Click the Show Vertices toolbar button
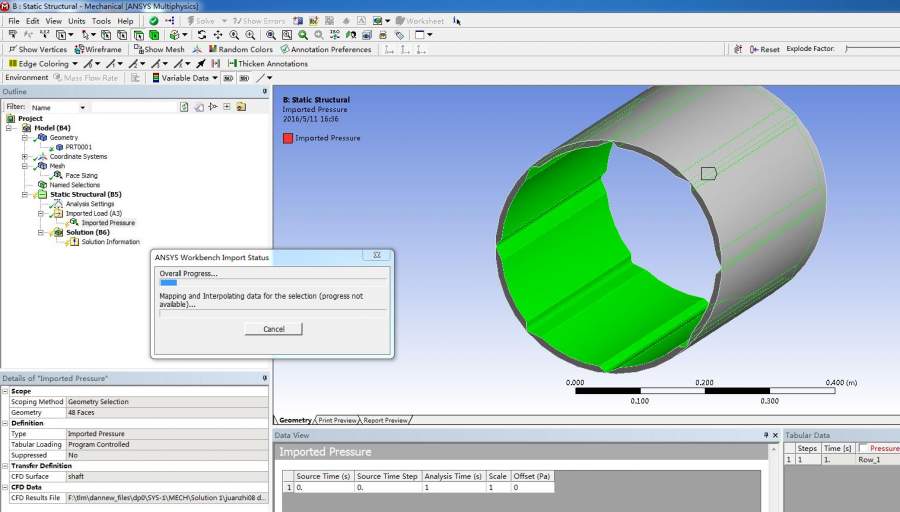Screen dimensions: 900x512 [x=37, y=49]
